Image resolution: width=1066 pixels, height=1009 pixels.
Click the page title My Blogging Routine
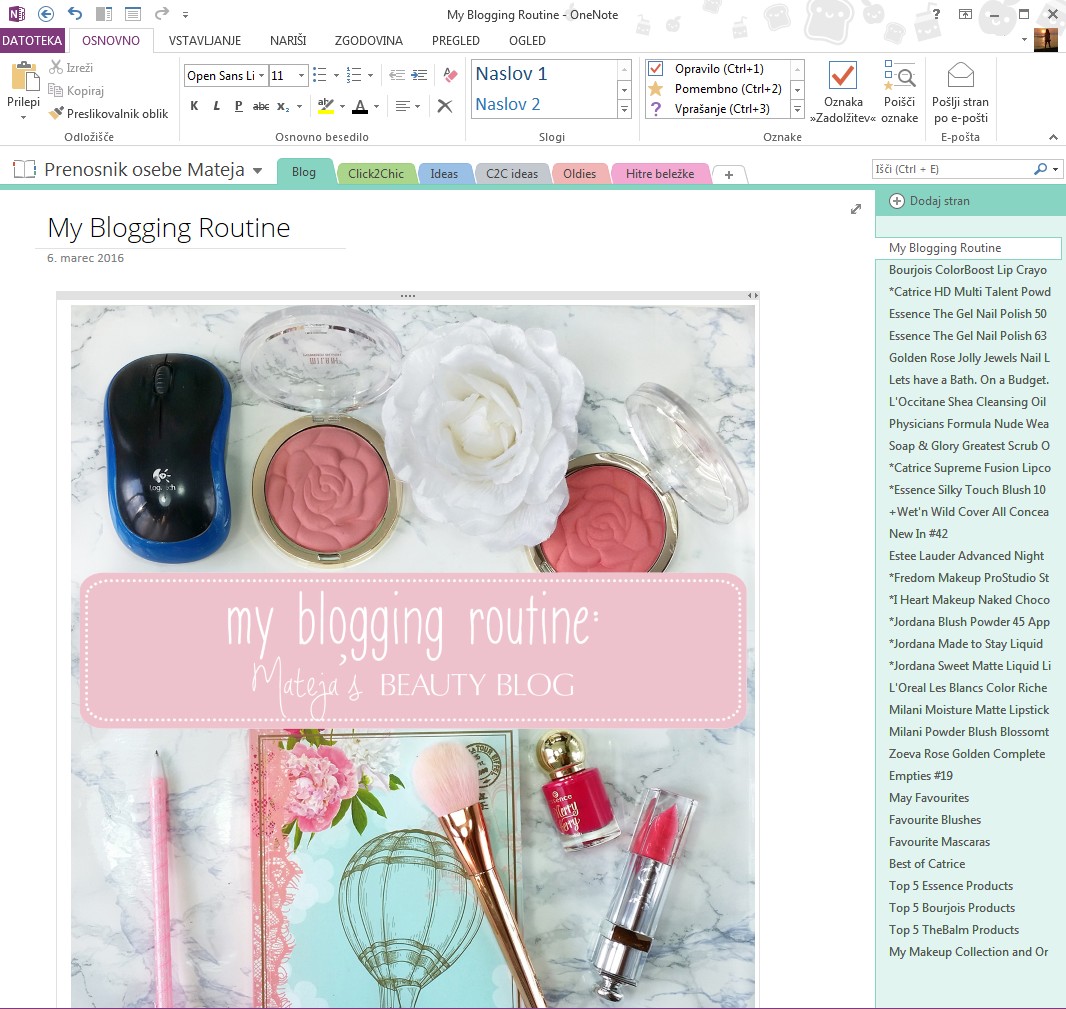(x=169, y=228)
